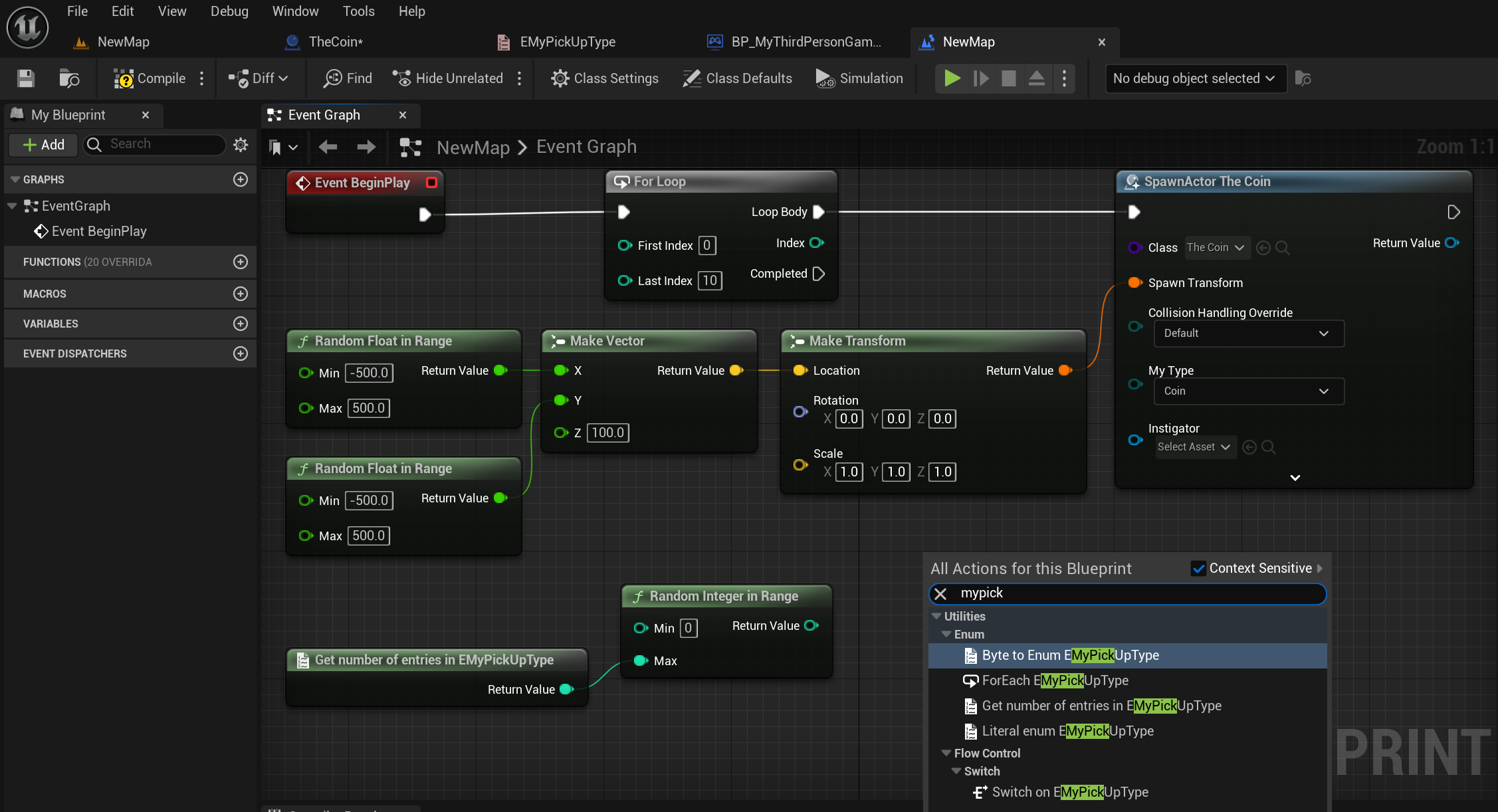This screenshot has width=1498, height=812.
Task: Click the Eject icon
Action: tap(1037, 78)
